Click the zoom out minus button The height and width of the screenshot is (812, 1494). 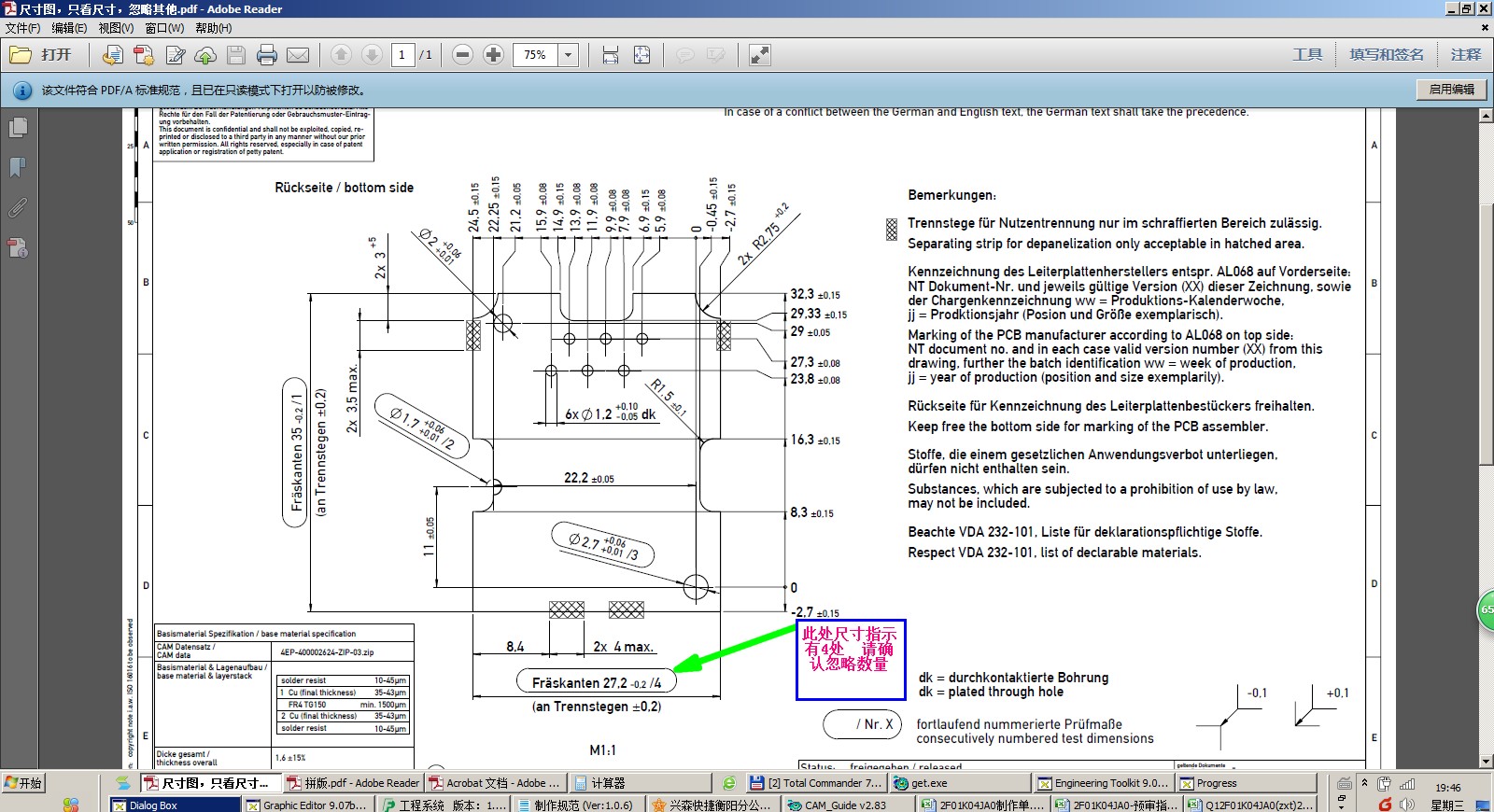[x=462, y=55]
